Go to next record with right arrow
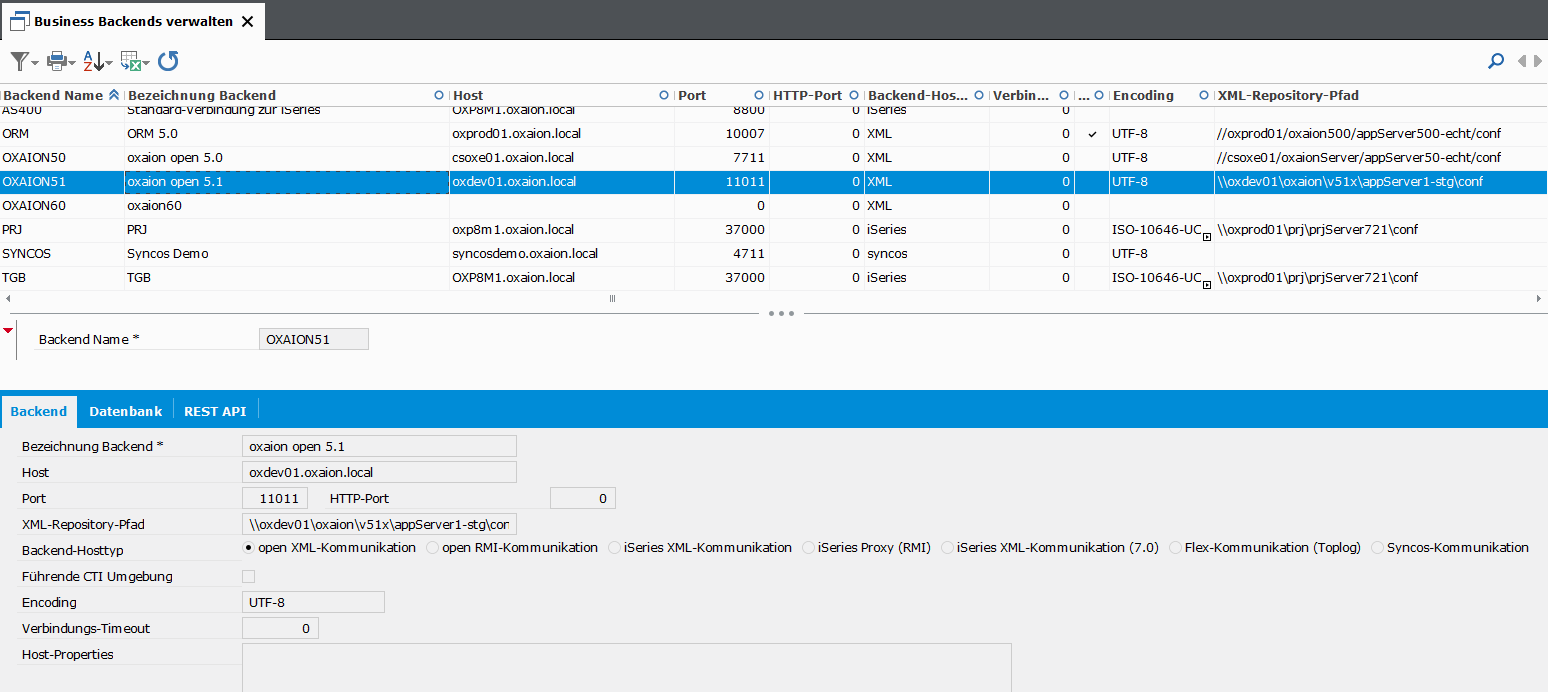 (1536, 61)
